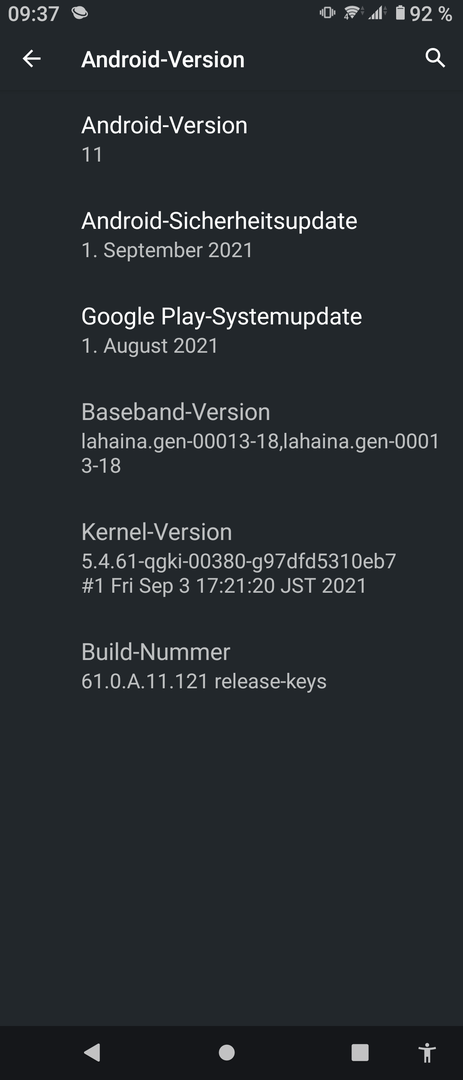
Task: Open the Android-Version 11 entry
Action: tap(232, 139)
